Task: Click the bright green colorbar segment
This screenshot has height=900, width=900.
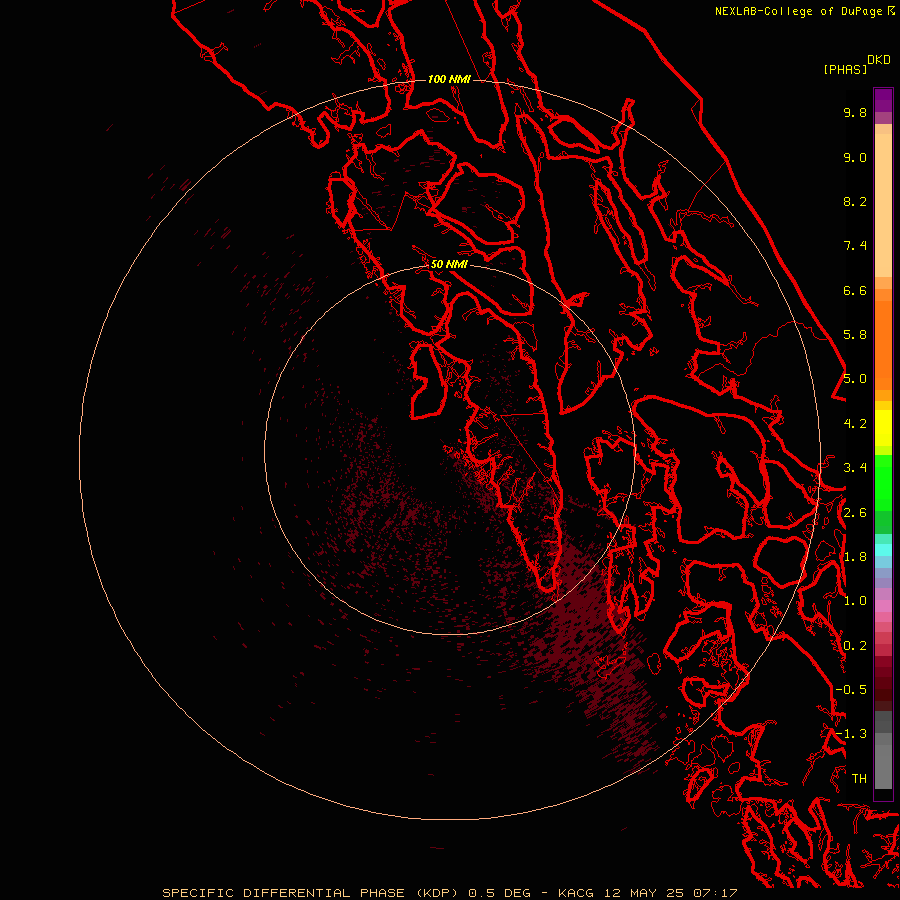Action: pyautogui.click(x=883, y=482)
